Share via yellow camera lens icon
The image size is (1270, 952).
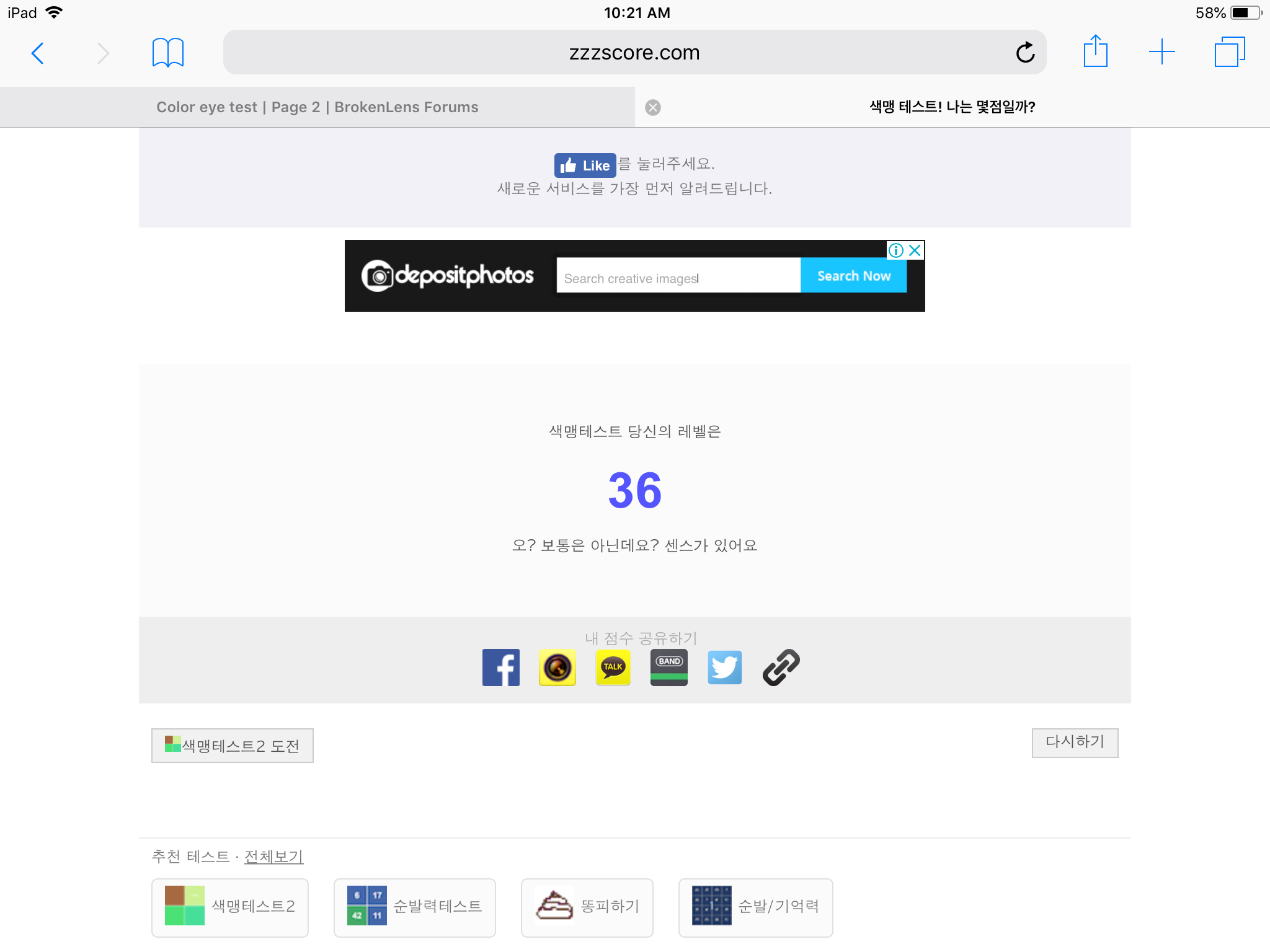pos(557,668)
